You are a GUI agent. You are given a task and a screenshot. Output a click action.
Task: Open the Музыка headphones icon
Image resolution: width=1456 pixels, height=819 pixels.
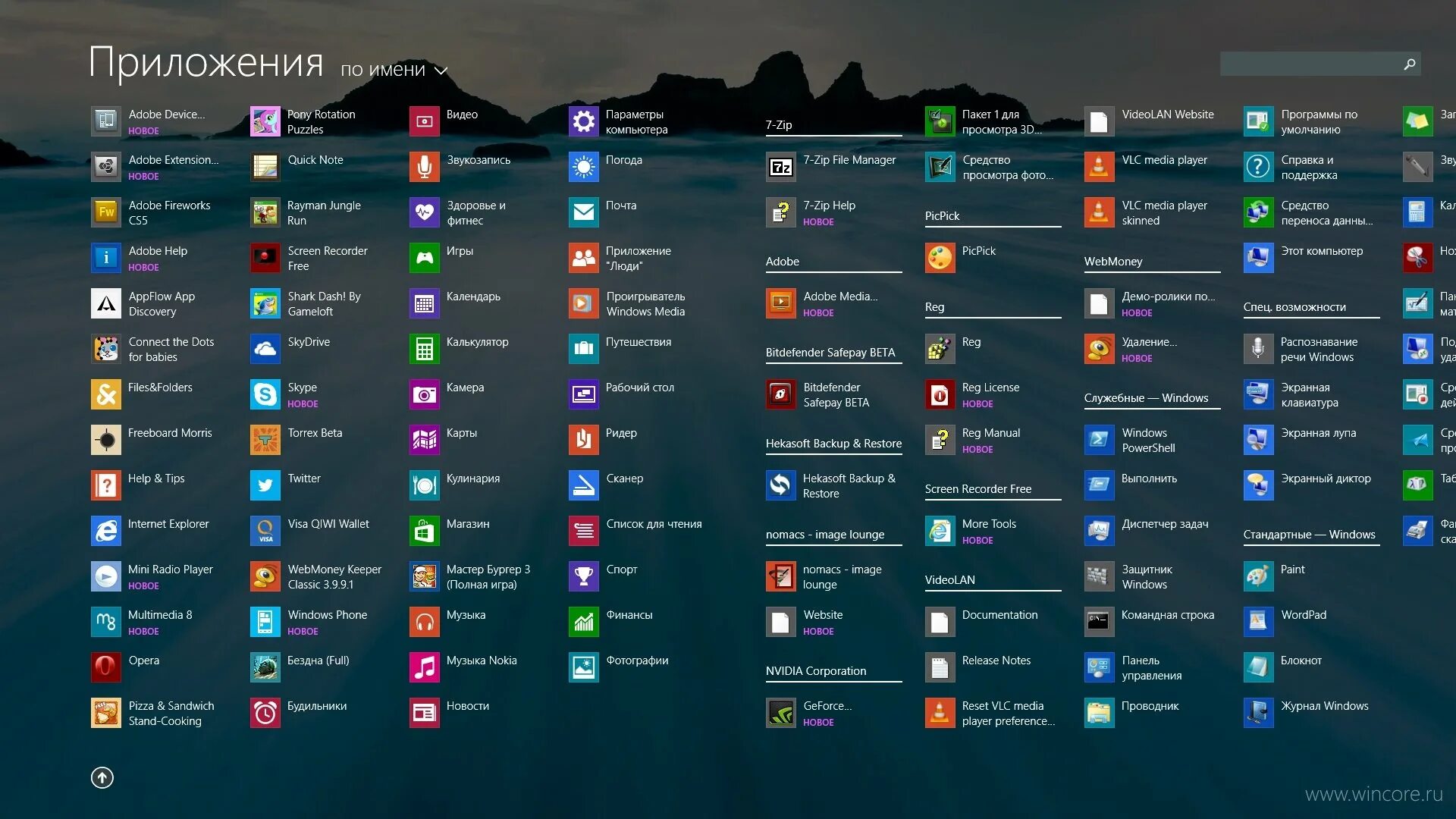[x=425, y=622]
